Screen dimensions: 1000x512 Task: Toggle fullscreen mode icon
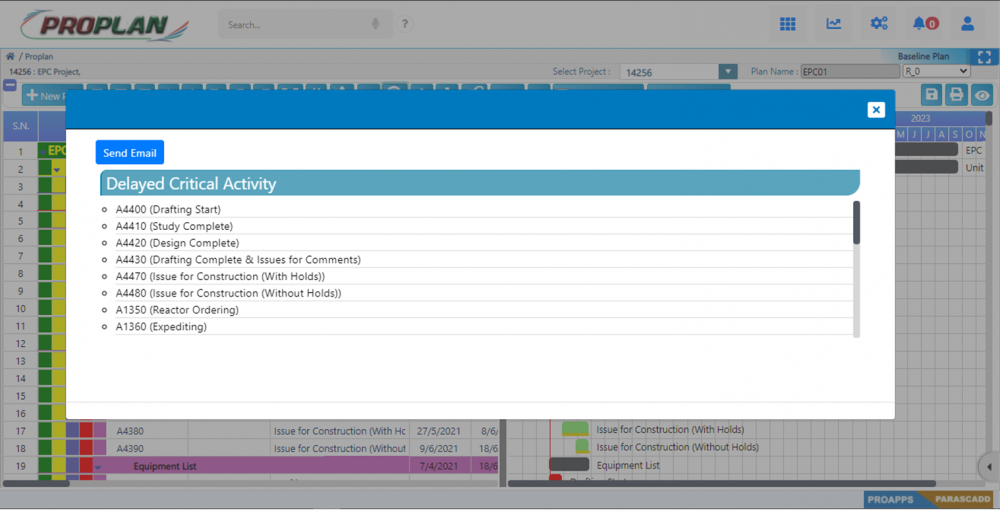click(x=984, y=57)
